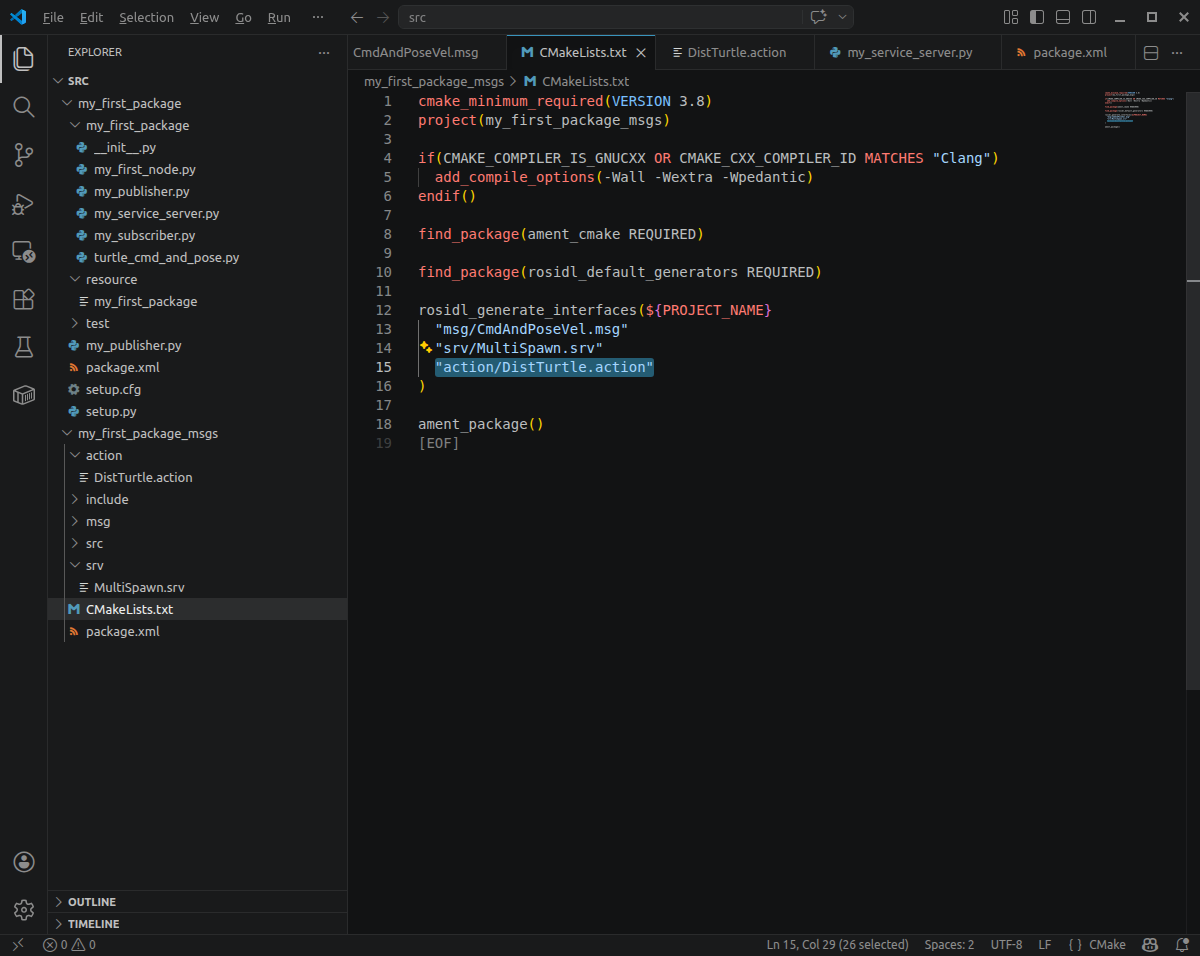Open errors and warnings count in status bar
The image size is (1200, 956).
point(69,944)
